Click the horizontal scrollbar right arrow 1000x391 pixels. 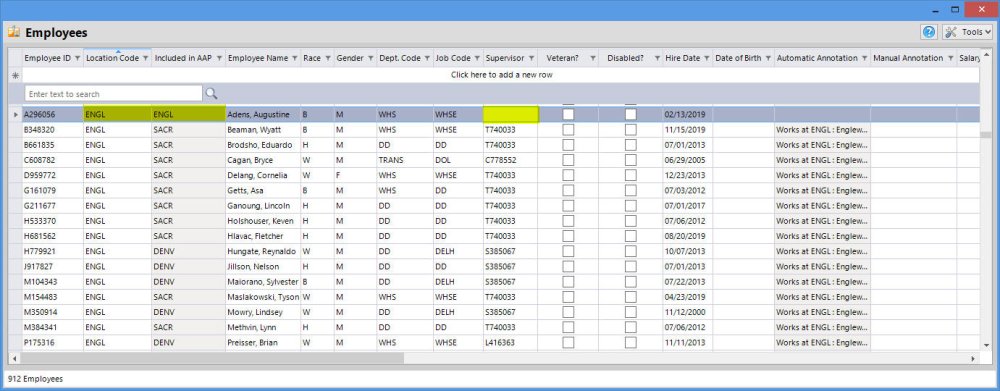pyautogui.click(x=973, y=358)
